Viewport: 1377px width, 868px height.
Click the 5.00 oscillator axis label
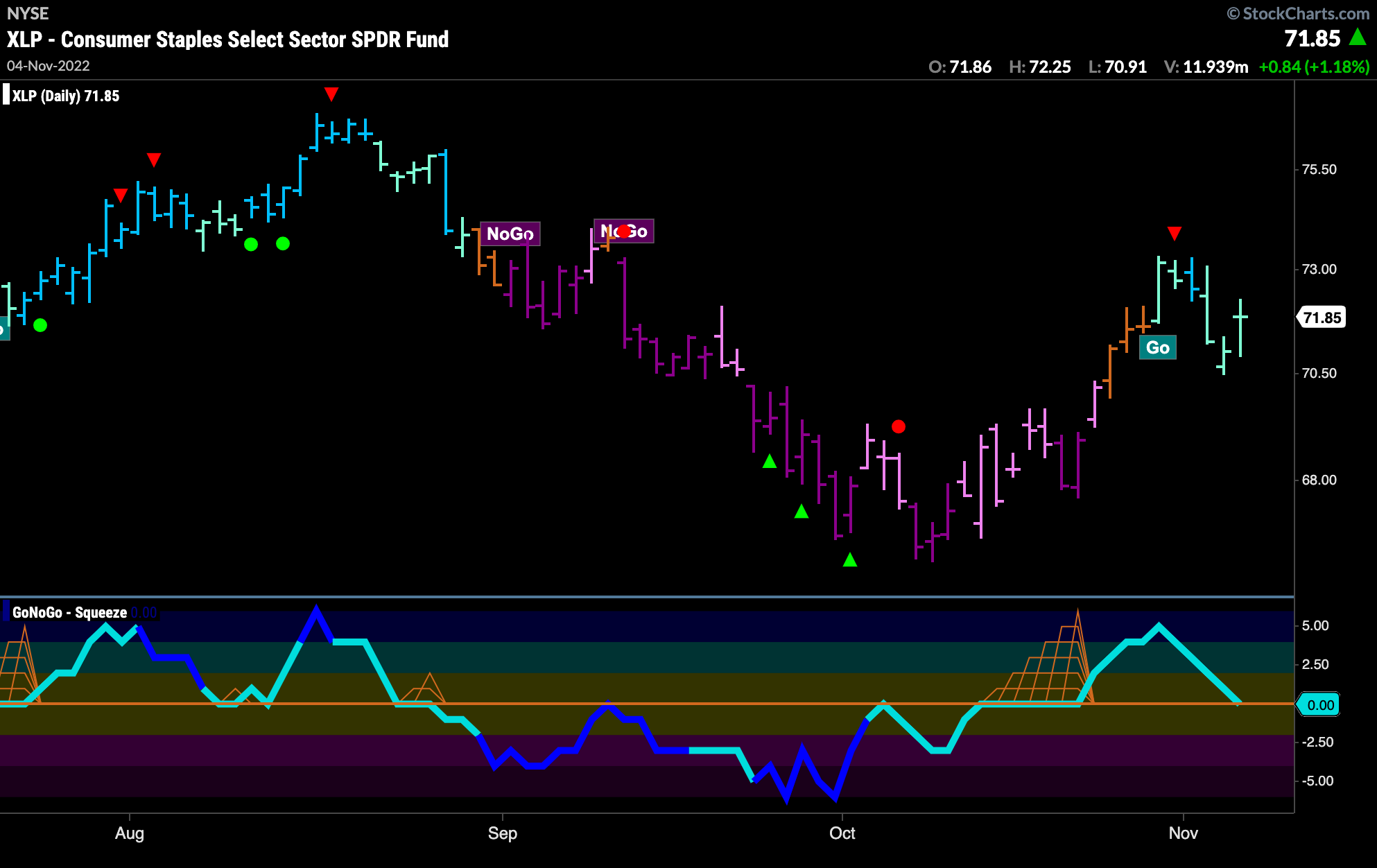tap(1315, 625)
